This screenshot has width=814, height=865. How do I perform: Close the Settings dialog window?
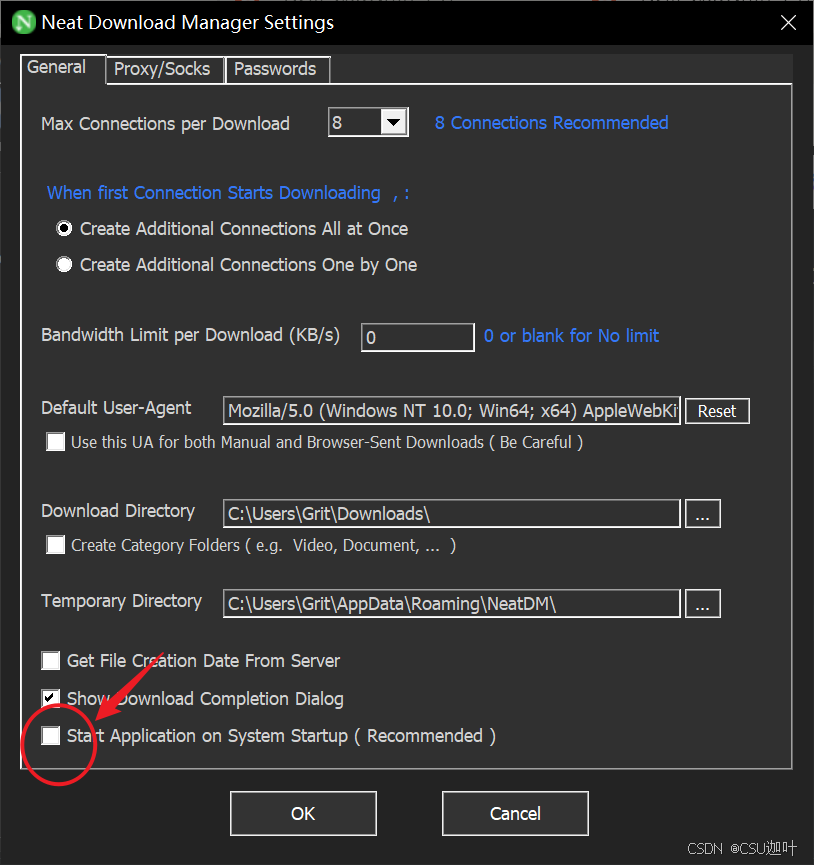[788, 23]
